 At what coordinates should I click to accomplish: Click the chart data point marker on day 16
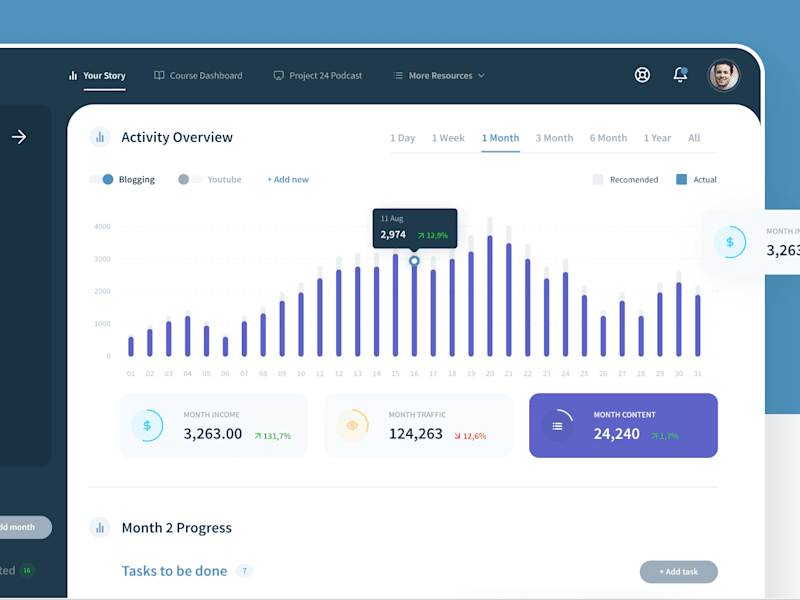(414, 261)
